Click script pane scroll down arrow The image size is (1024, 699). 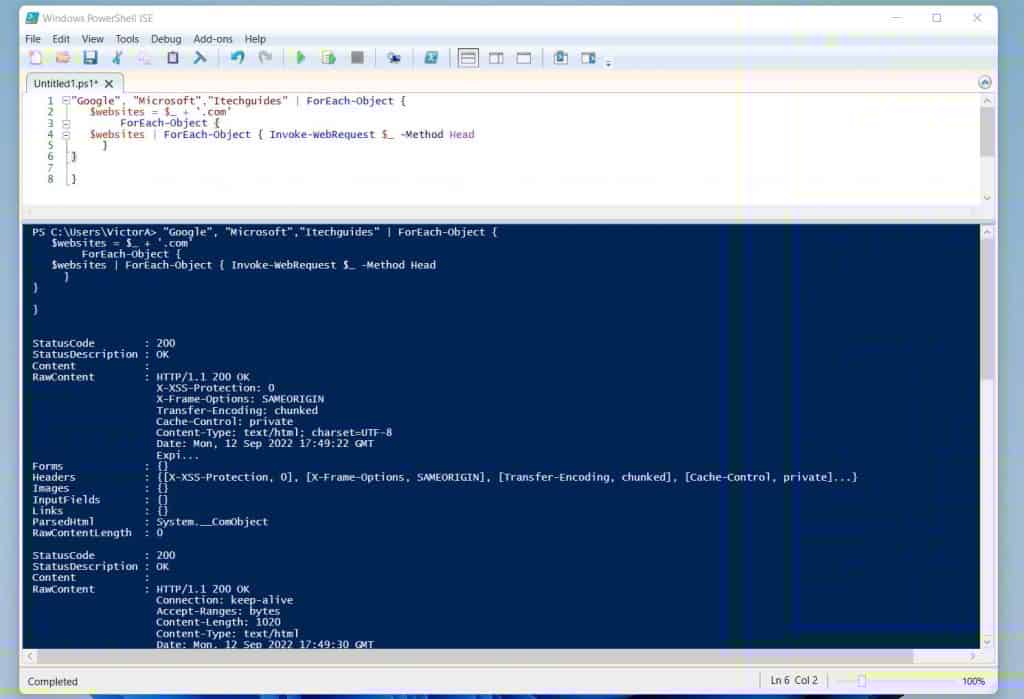987,197
